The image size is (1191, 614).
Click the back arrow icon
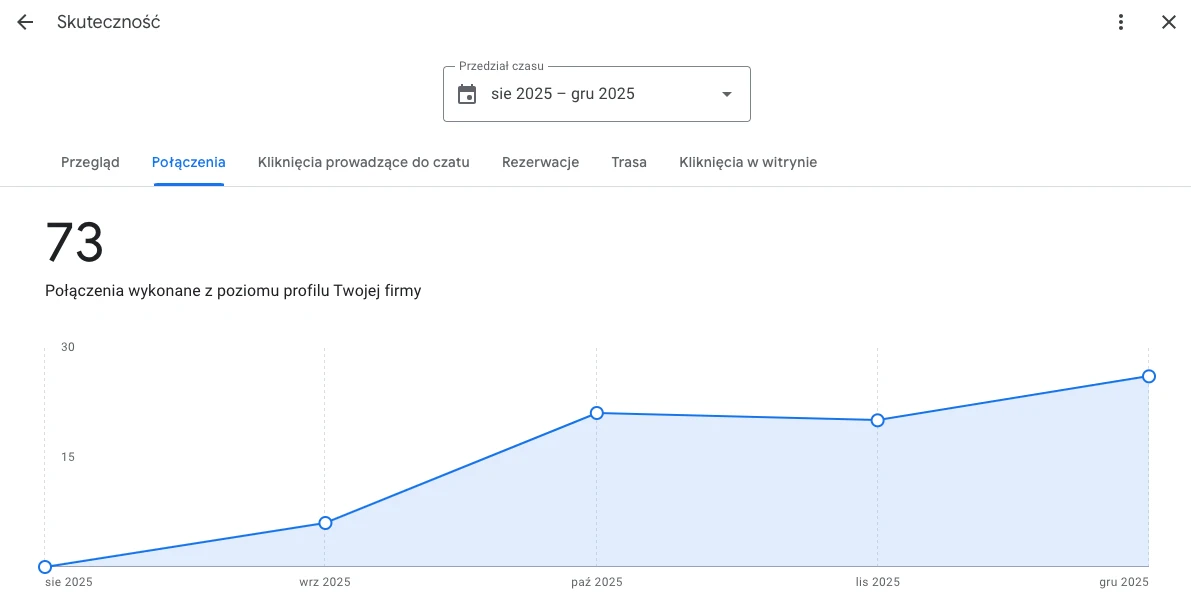[x=24, y=22]
